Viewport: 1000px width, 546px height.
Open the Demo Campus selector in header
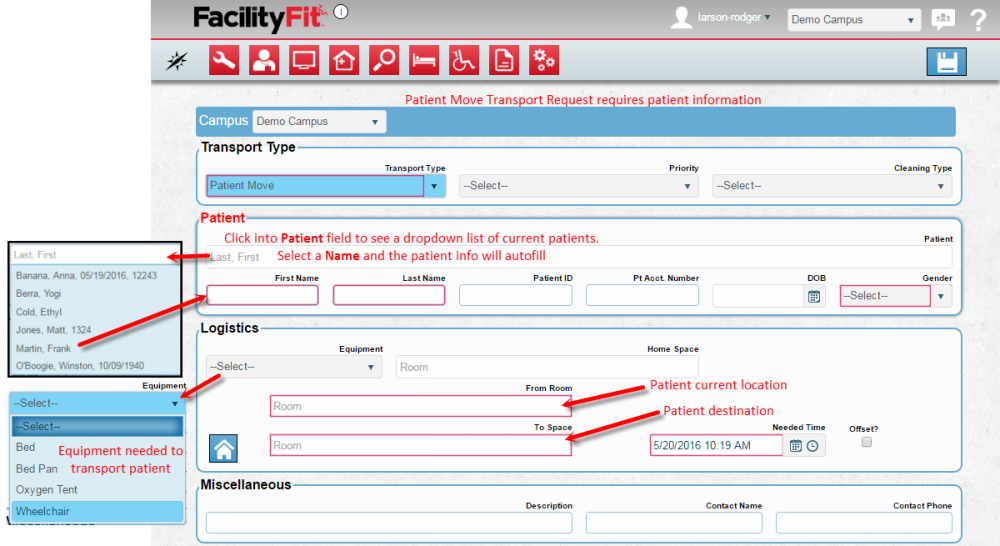pyautogui.click(x=854, y=20)
